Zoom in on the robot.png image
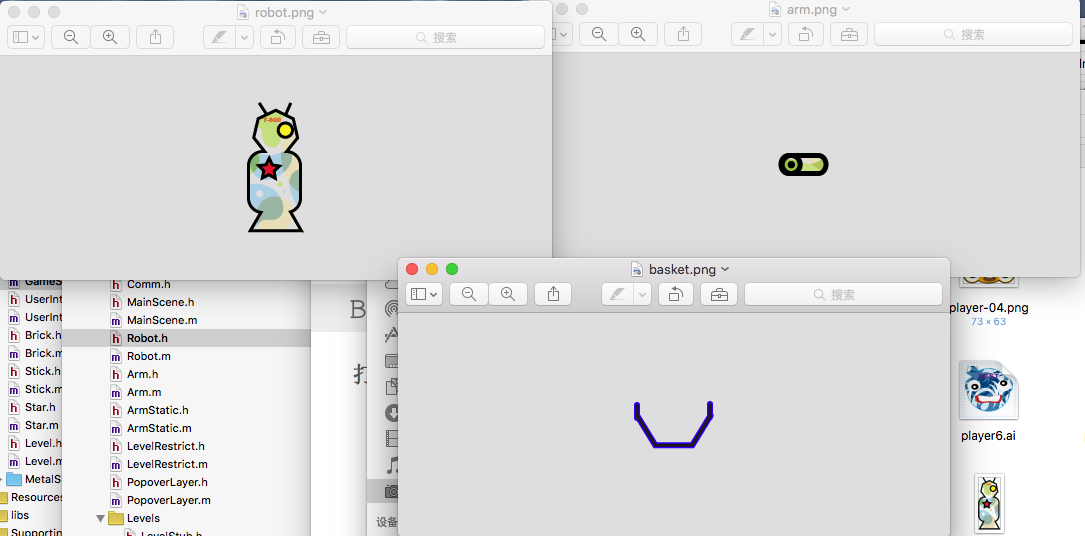Viewport: 1085px width, 536px height. [x=110, y=37]
